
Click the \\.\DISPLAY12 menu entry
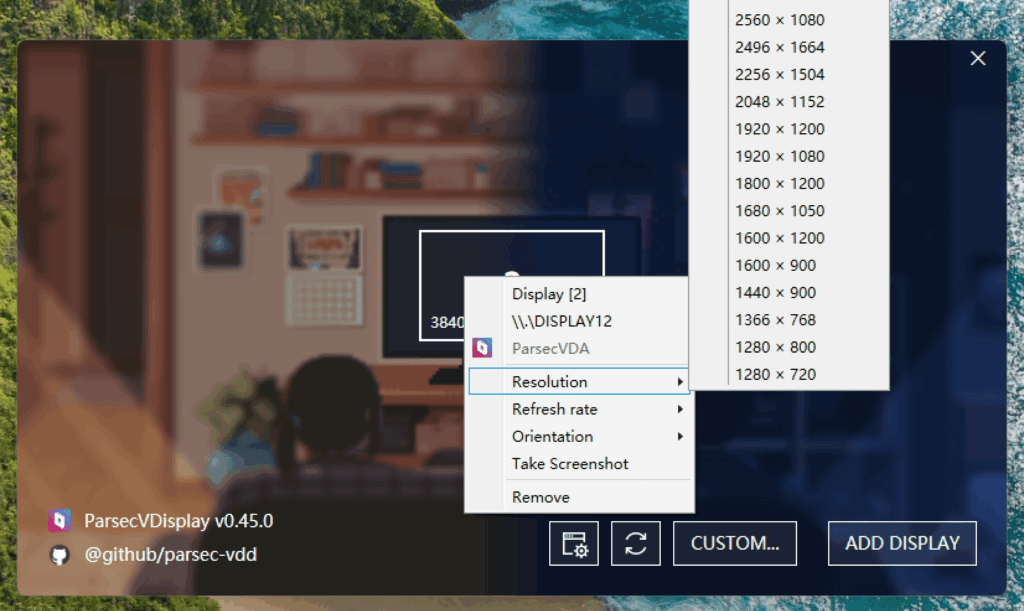click(562, 321)
